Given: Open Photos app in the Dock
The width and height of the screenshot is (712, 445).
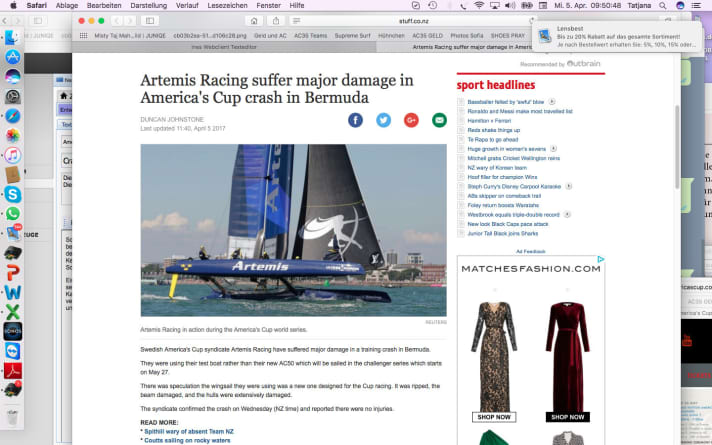Looking at the screenshot, I should coord(13,135).
